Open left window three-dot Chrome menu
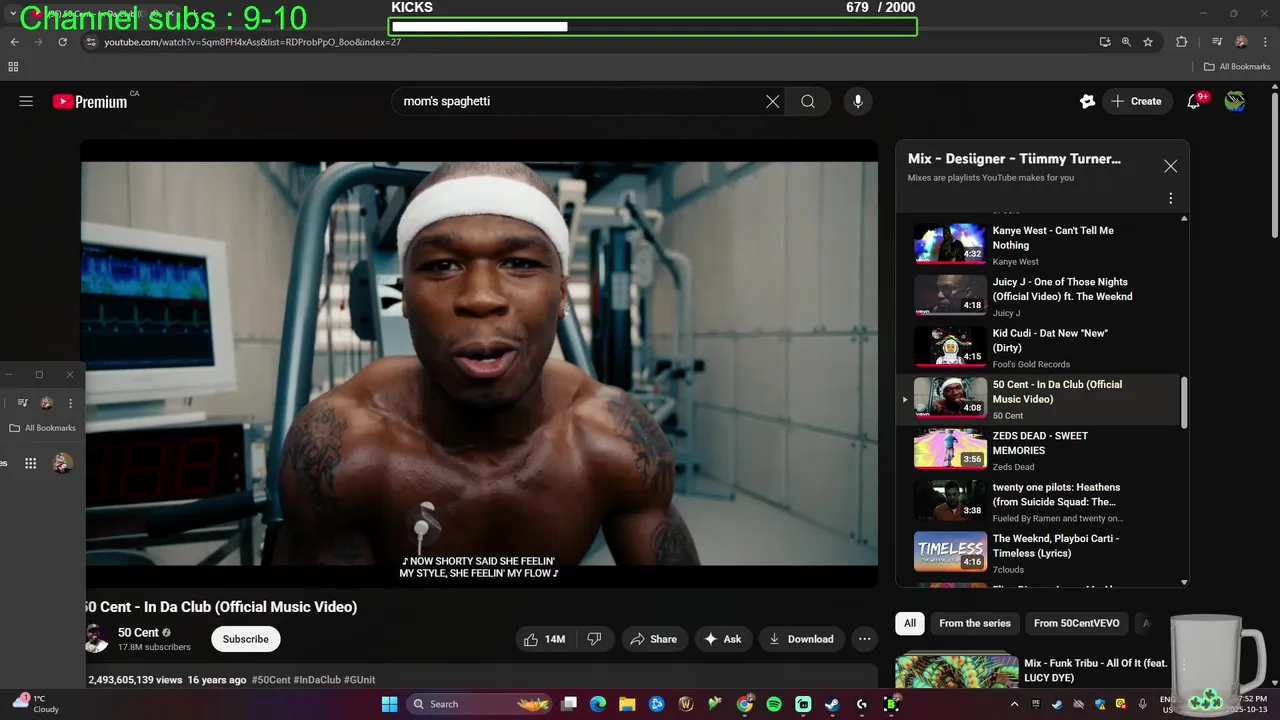The width and height of the screenshot is (1280, 720). (70, 403)
